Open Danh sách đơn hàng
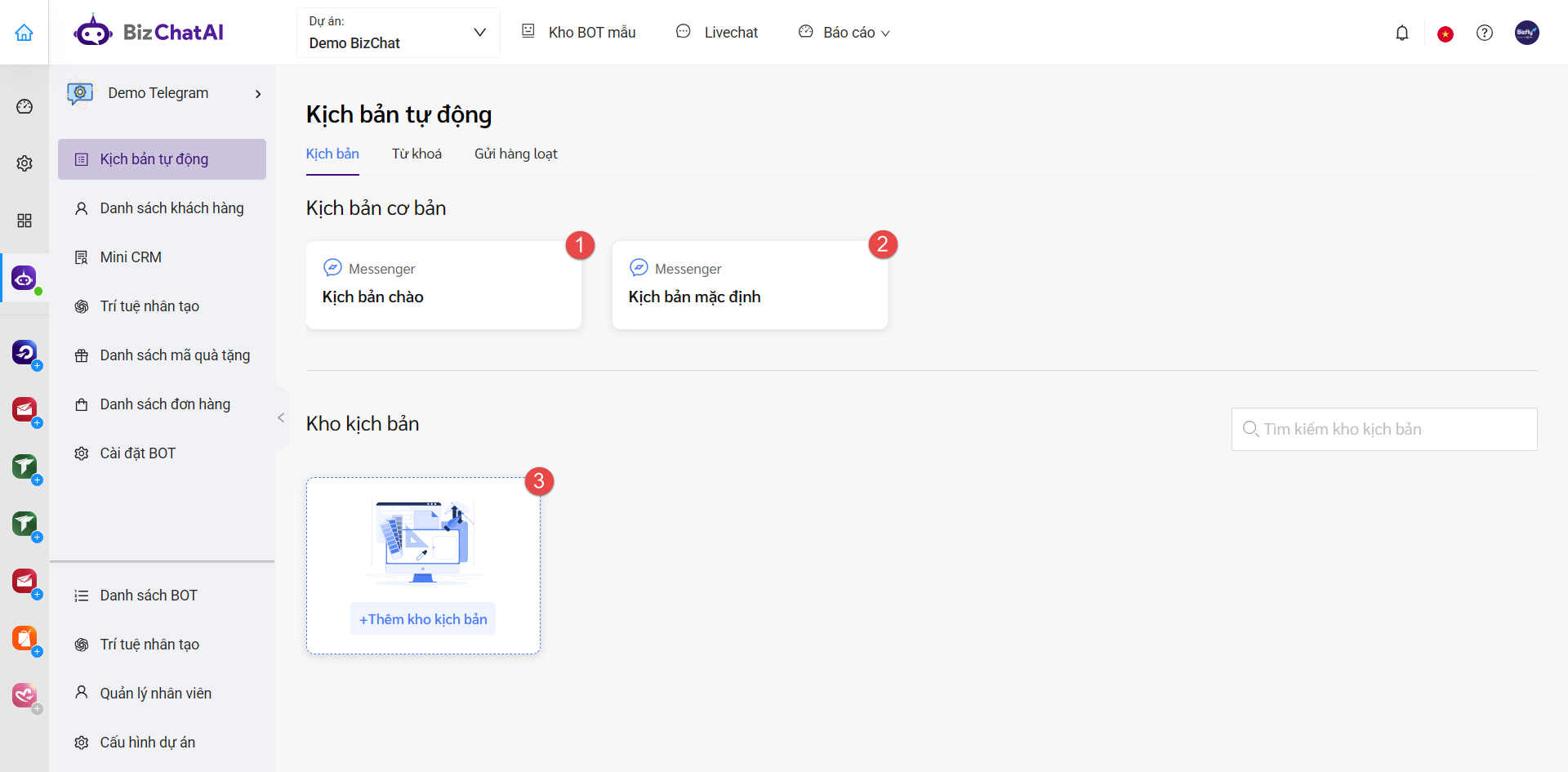 162,404
